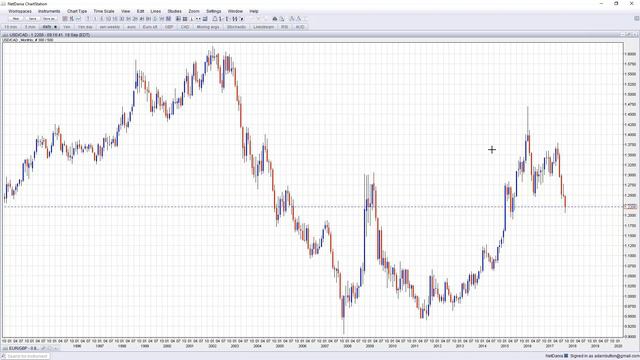Open the Chart Type menu
The height and width of the screenshot is (360, 640).
click(77, 11)
